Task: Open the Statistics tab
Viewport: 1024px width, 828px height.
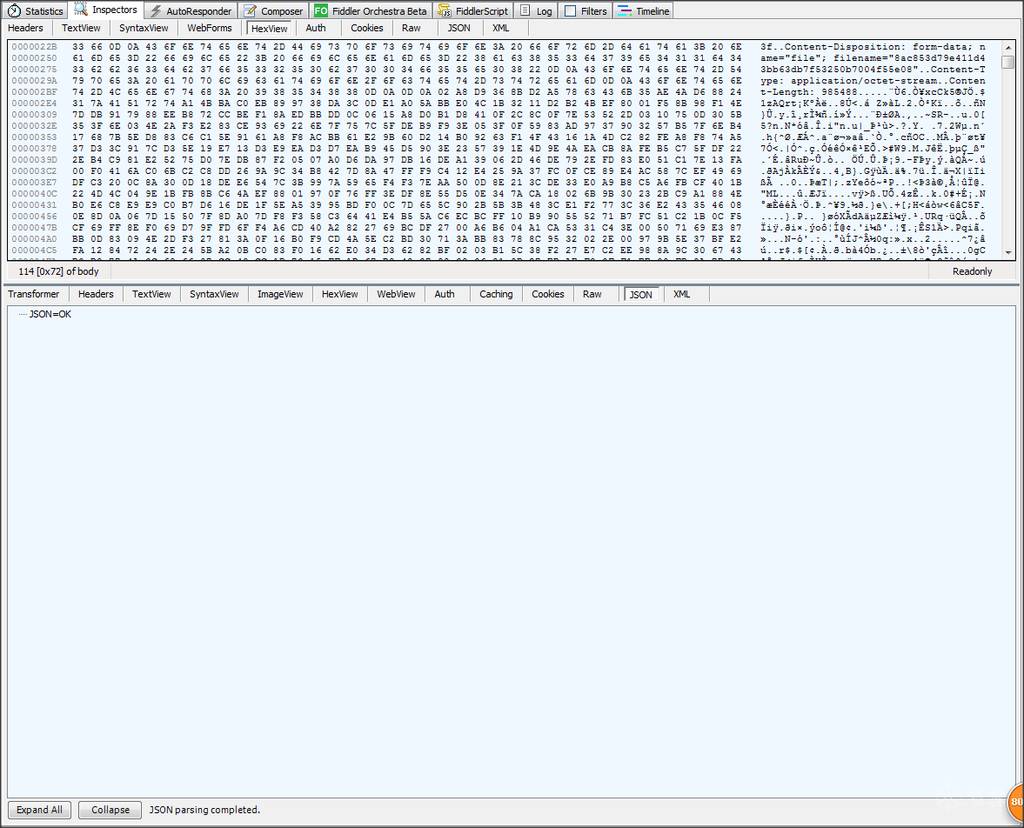Action: [35, 11]
